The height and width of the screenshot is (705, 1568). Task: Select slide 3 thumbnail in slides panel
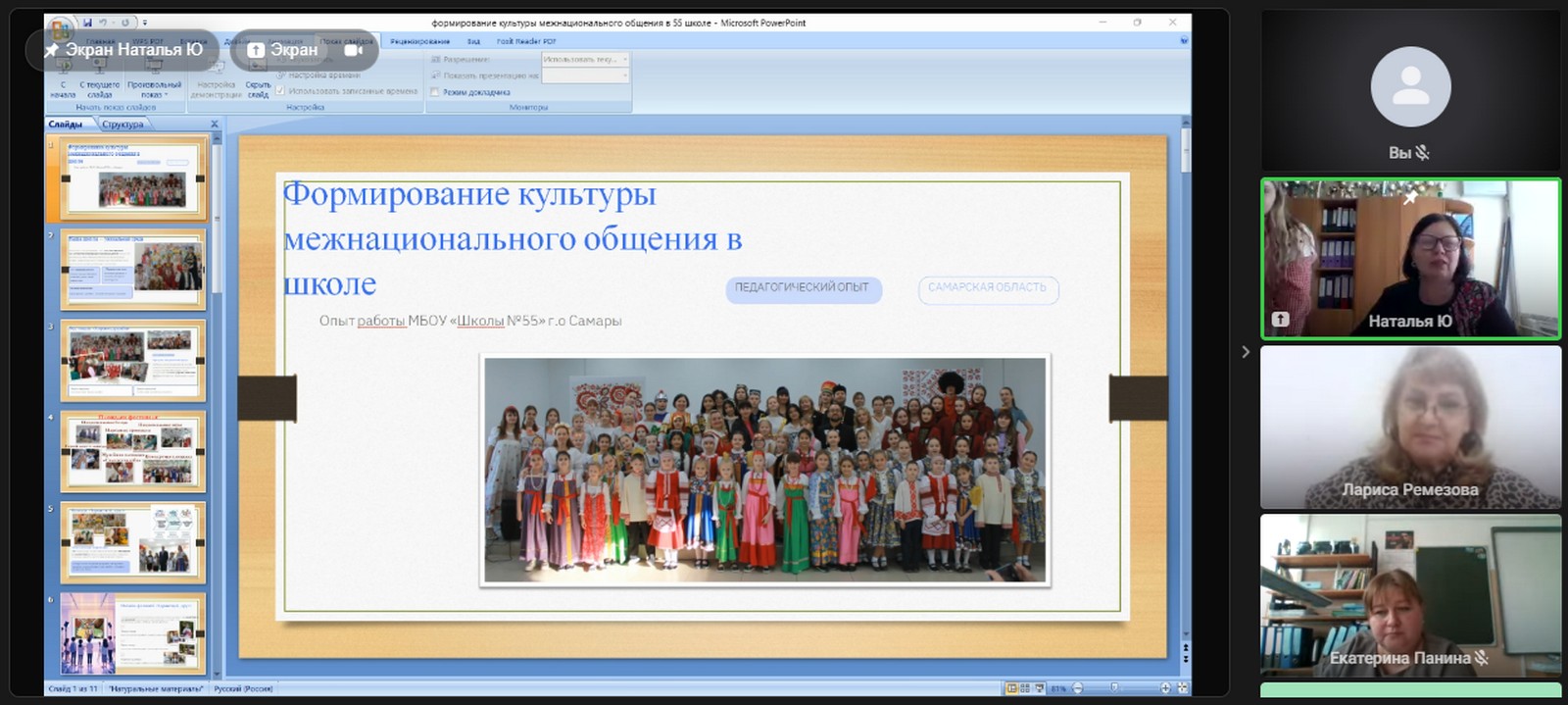[133, 361]
